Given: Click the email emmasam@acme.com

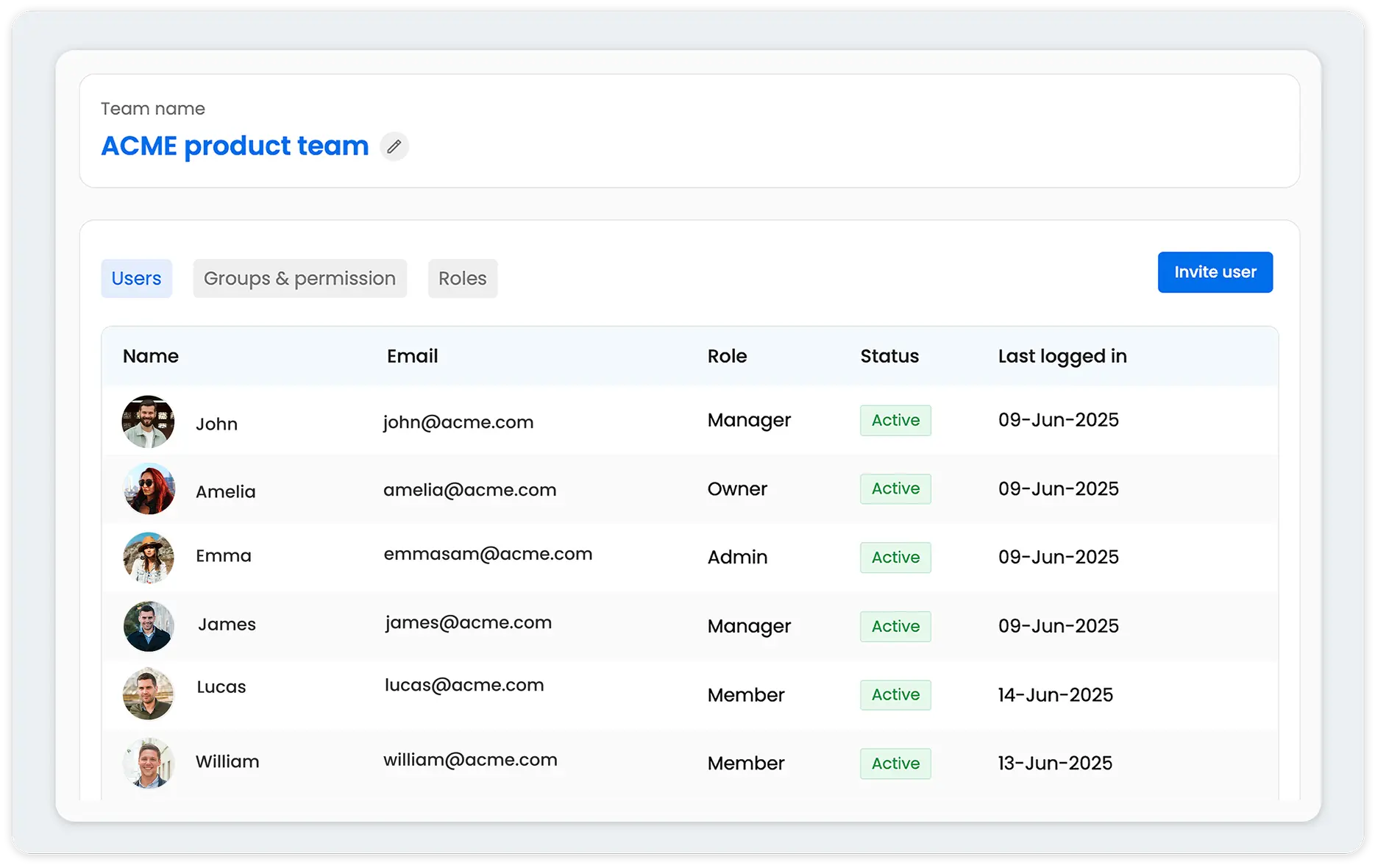Looking at the screenshot, I should pos(488,554).
